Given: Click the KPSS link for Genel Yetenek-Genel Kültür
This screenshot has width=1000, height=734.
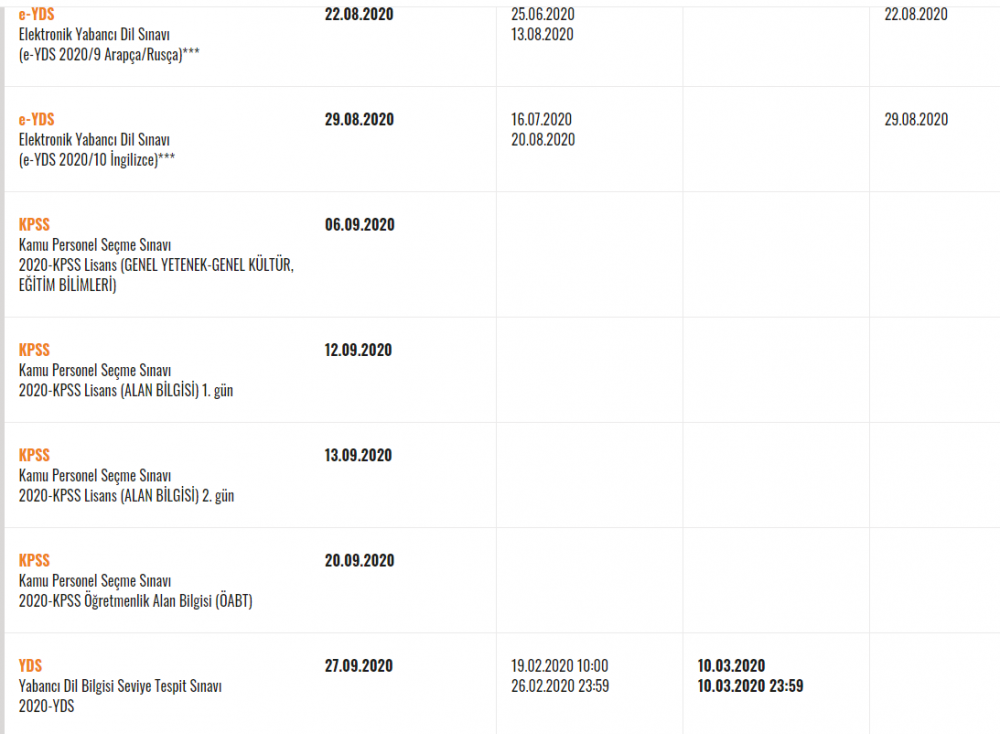Looking at the screenshot, I should 34,224.
